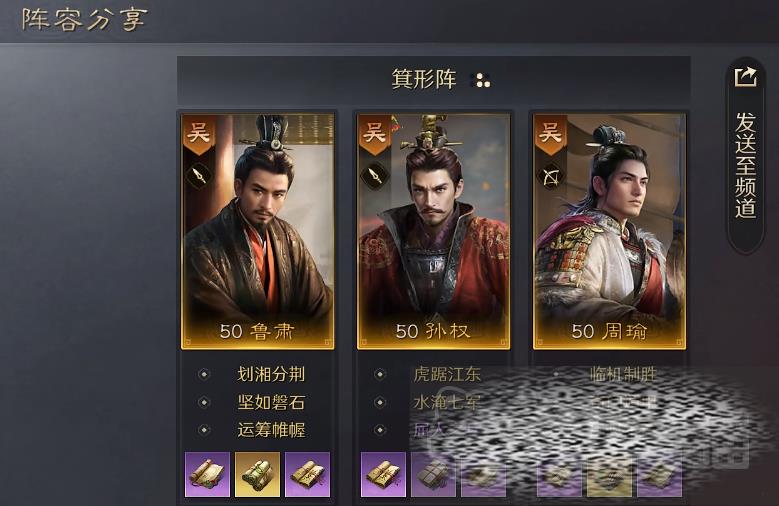Select the 周瑜 general card
779x506 pixels.
pos(609,232)
